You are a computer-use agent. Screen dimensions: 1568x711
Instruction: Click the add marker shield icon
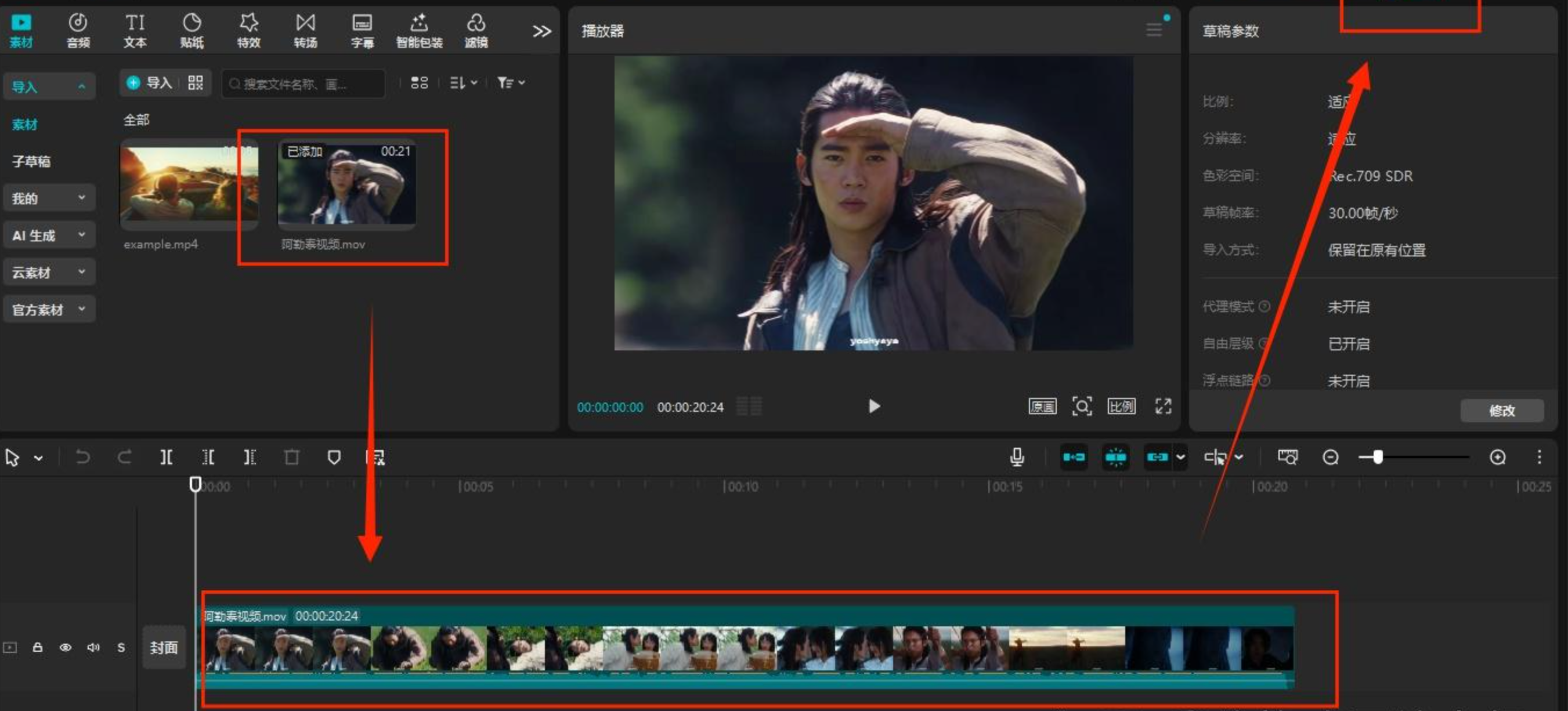click(x=334, y=457)
